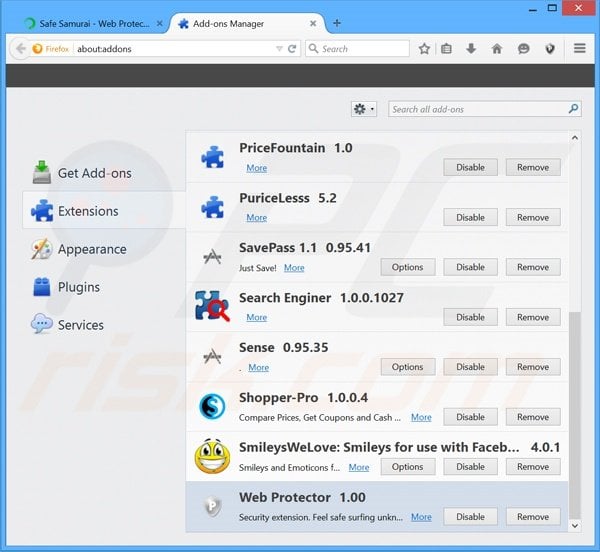Click the extensions list scrollbar thumb
Viewport: 600px width, 552px height.
[x=575, y=415]
